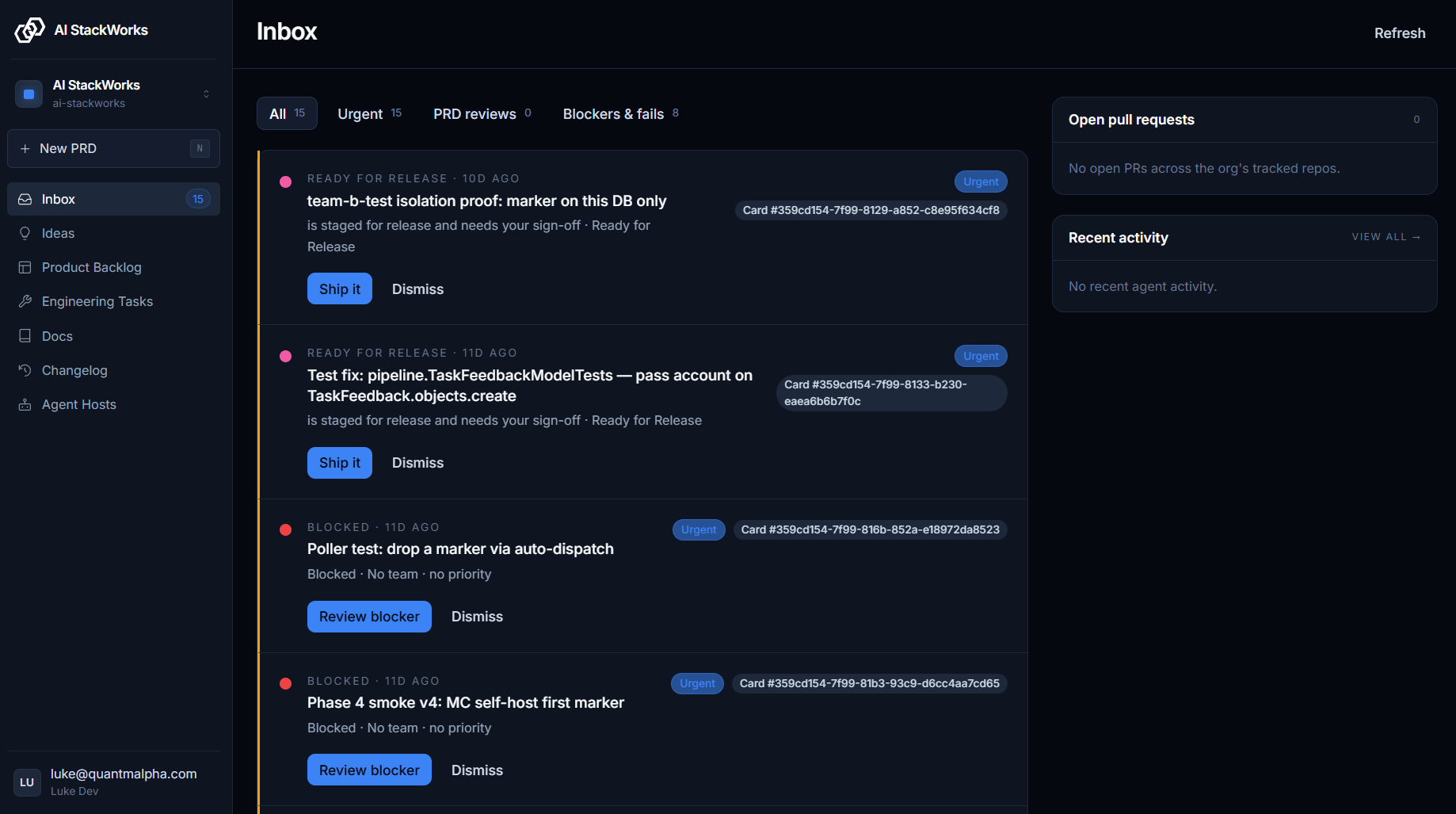The height and width of the screenshot is (814, 1456).
Task: Open Agent Hosts
Action: point(113,404)
